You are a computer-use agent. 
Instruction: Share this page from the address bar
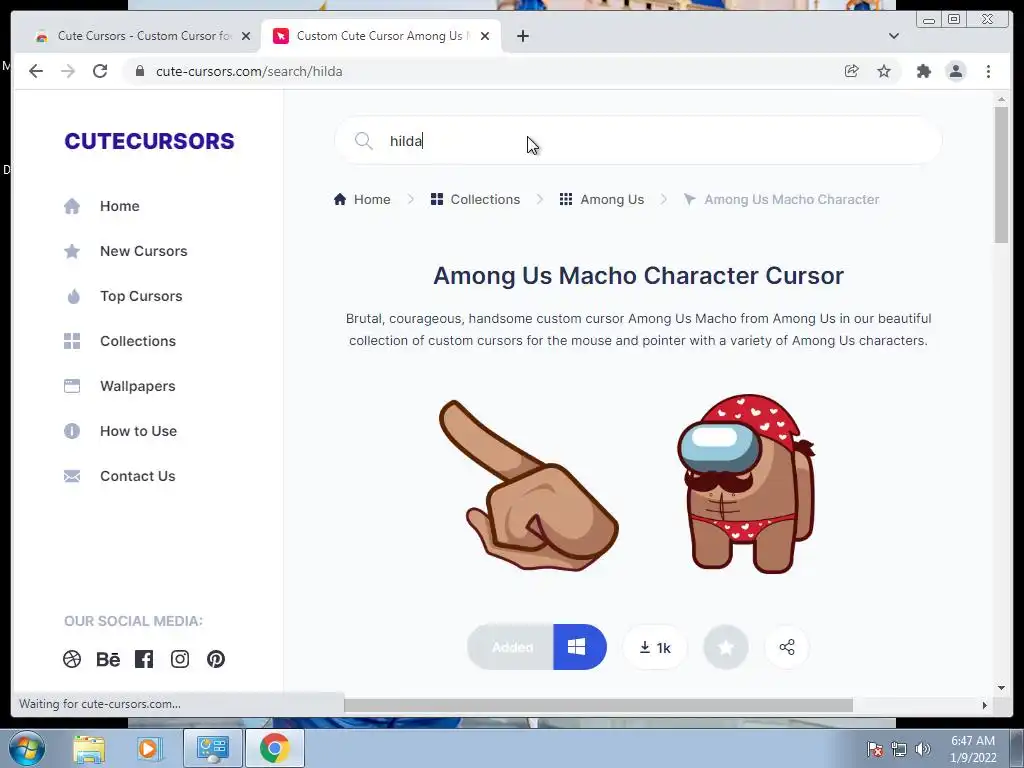(x=852, y=71)
